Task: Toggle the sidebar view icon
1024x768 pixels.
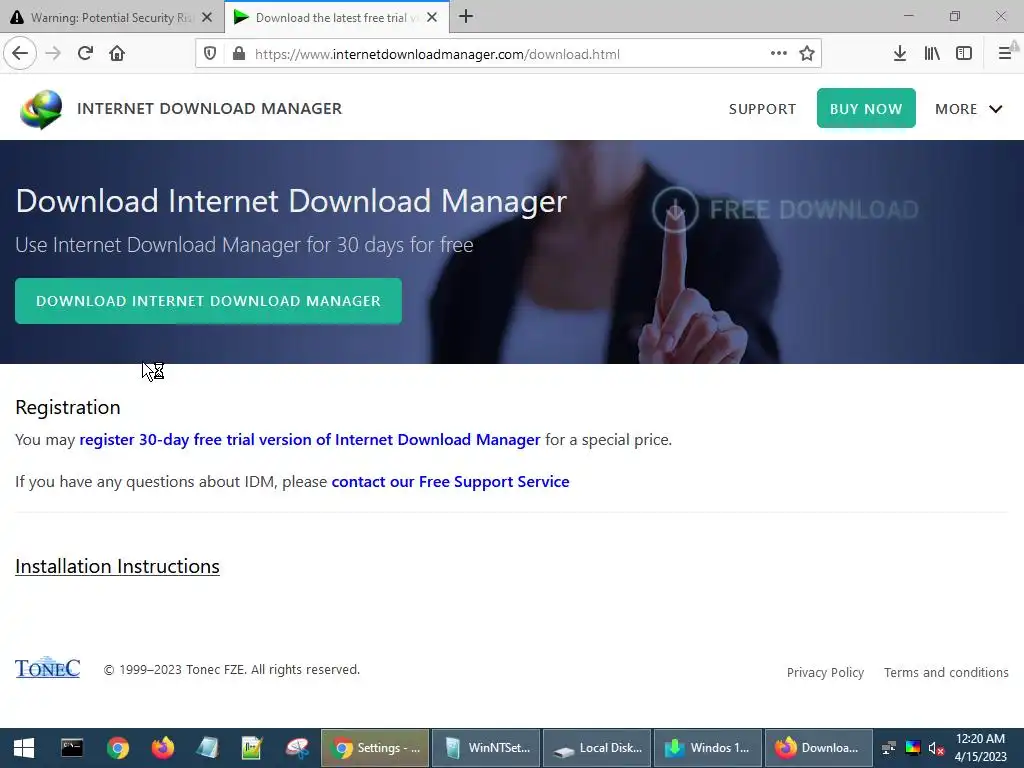Action: (964, 54)
